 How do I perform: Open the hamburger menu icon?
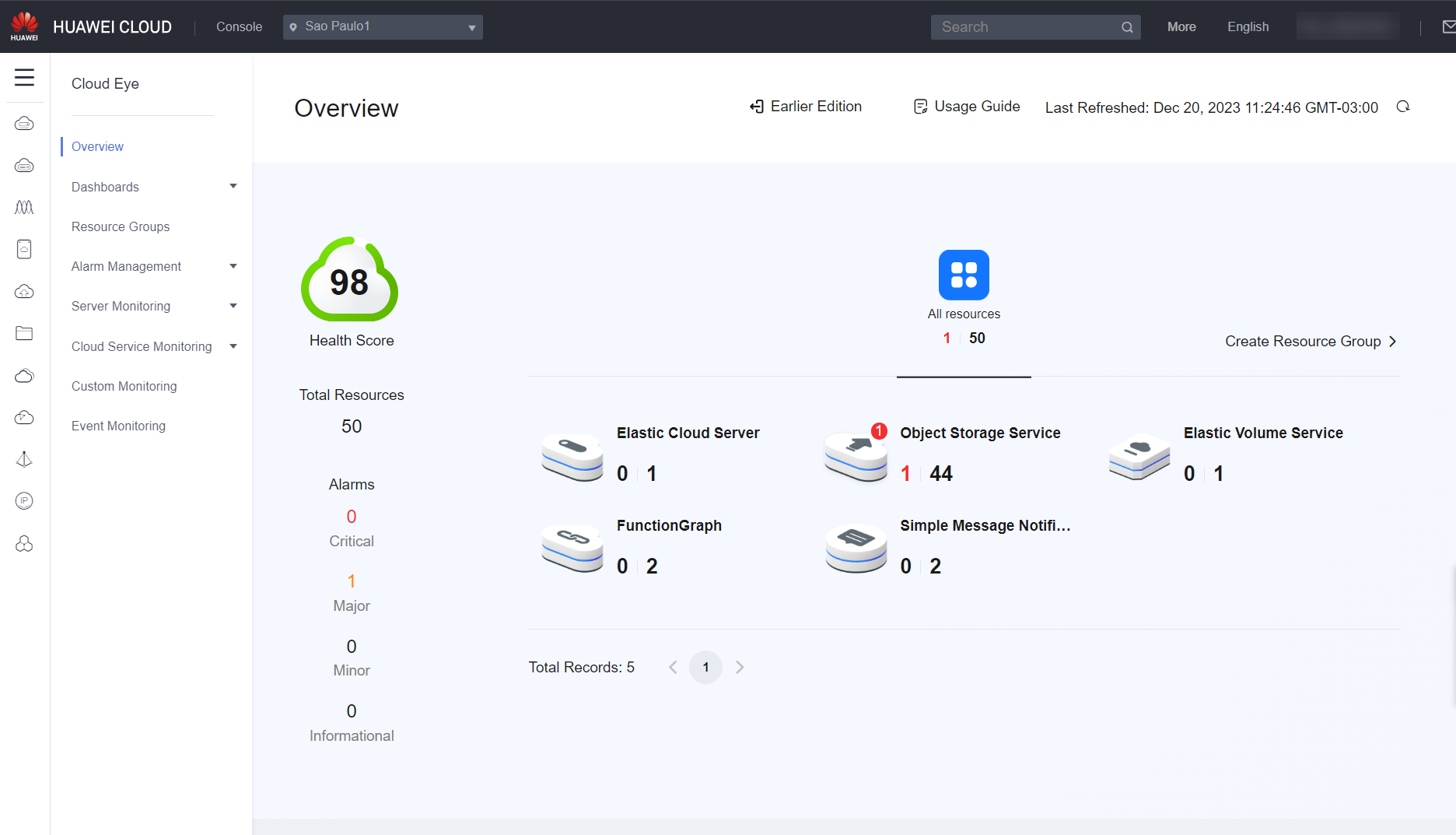point(24,77)
